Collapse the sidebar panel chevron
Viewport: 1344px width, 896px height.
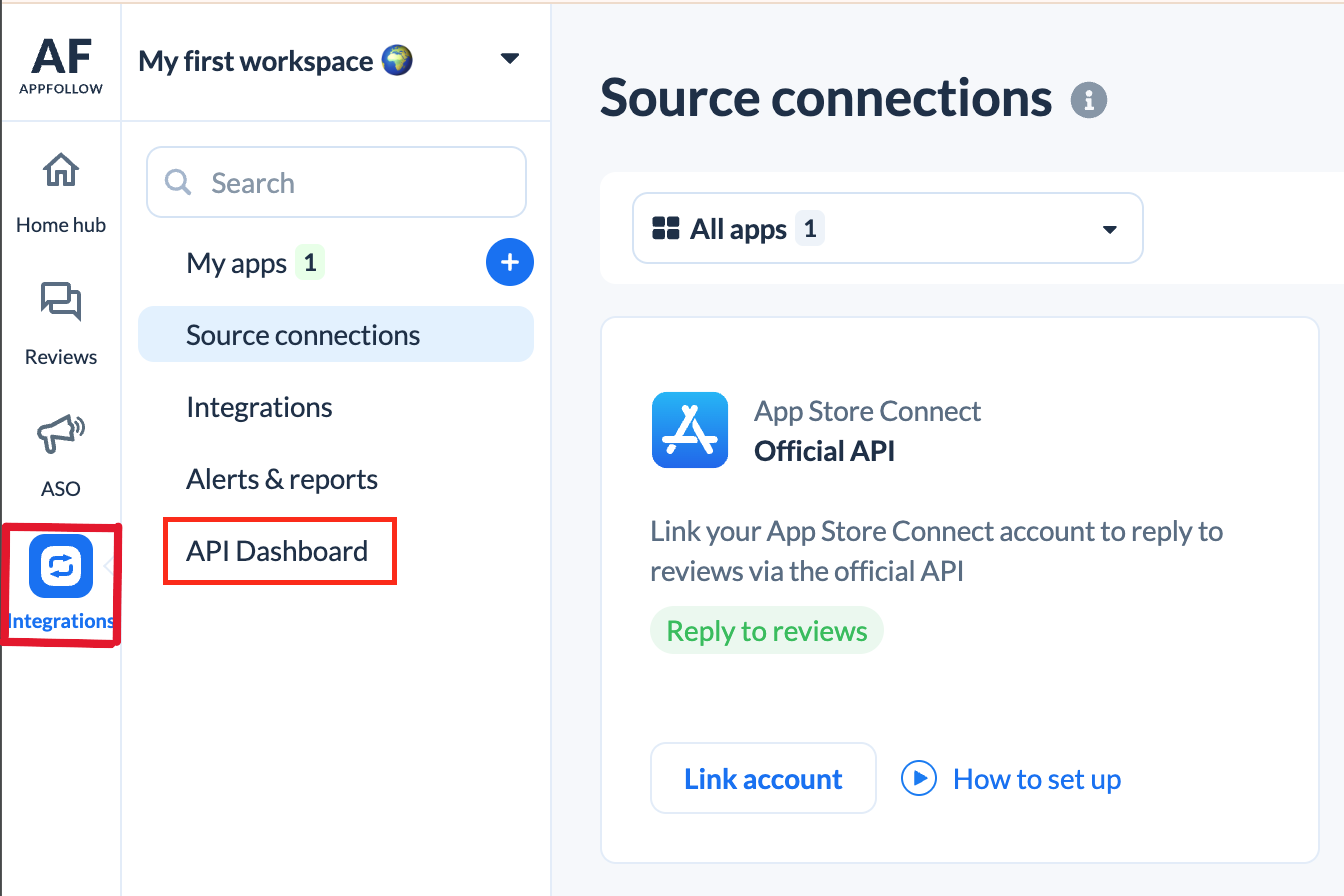click(109, 566)
